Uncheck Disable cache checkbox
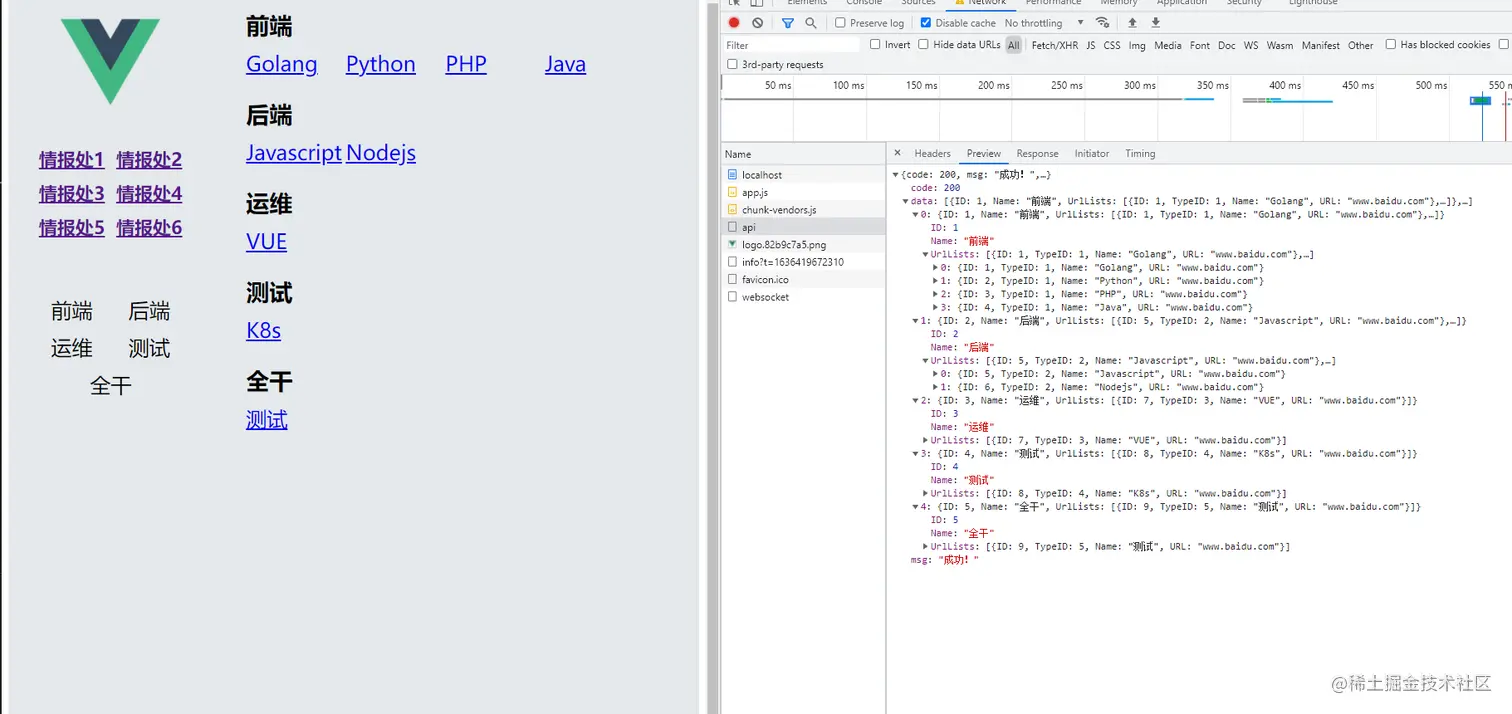The width and height of the screenshot is (1512, 714). tap(926, 23)
